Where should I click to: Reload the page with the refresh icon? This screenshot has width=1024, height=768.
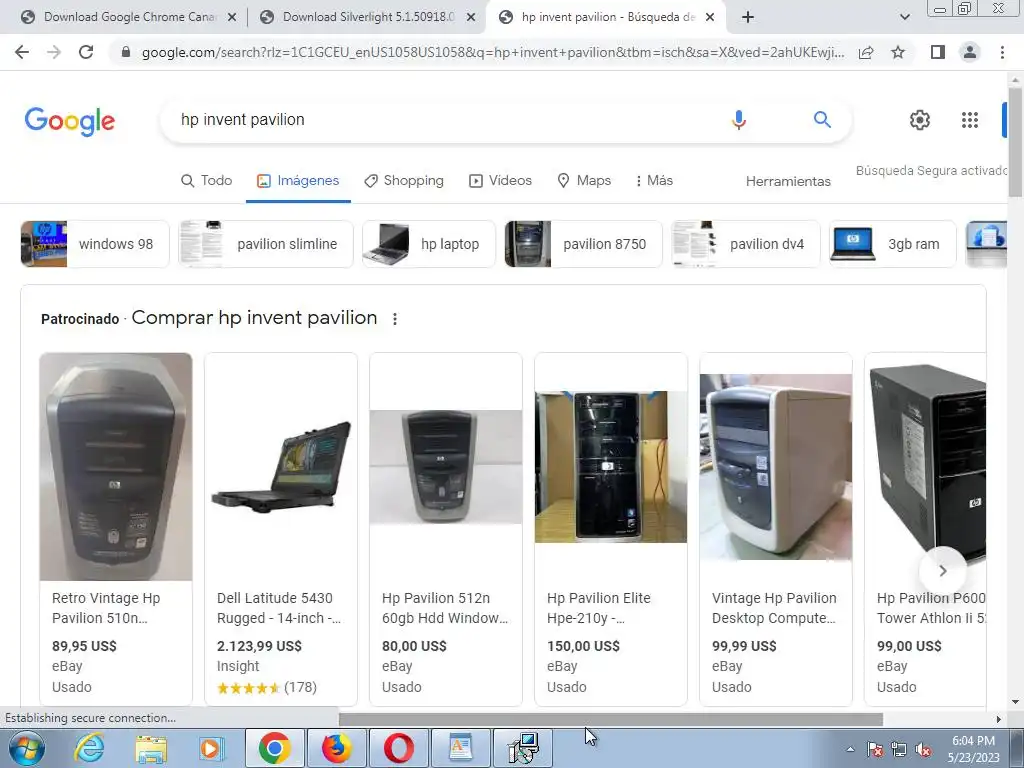click(x=86, y=52)
